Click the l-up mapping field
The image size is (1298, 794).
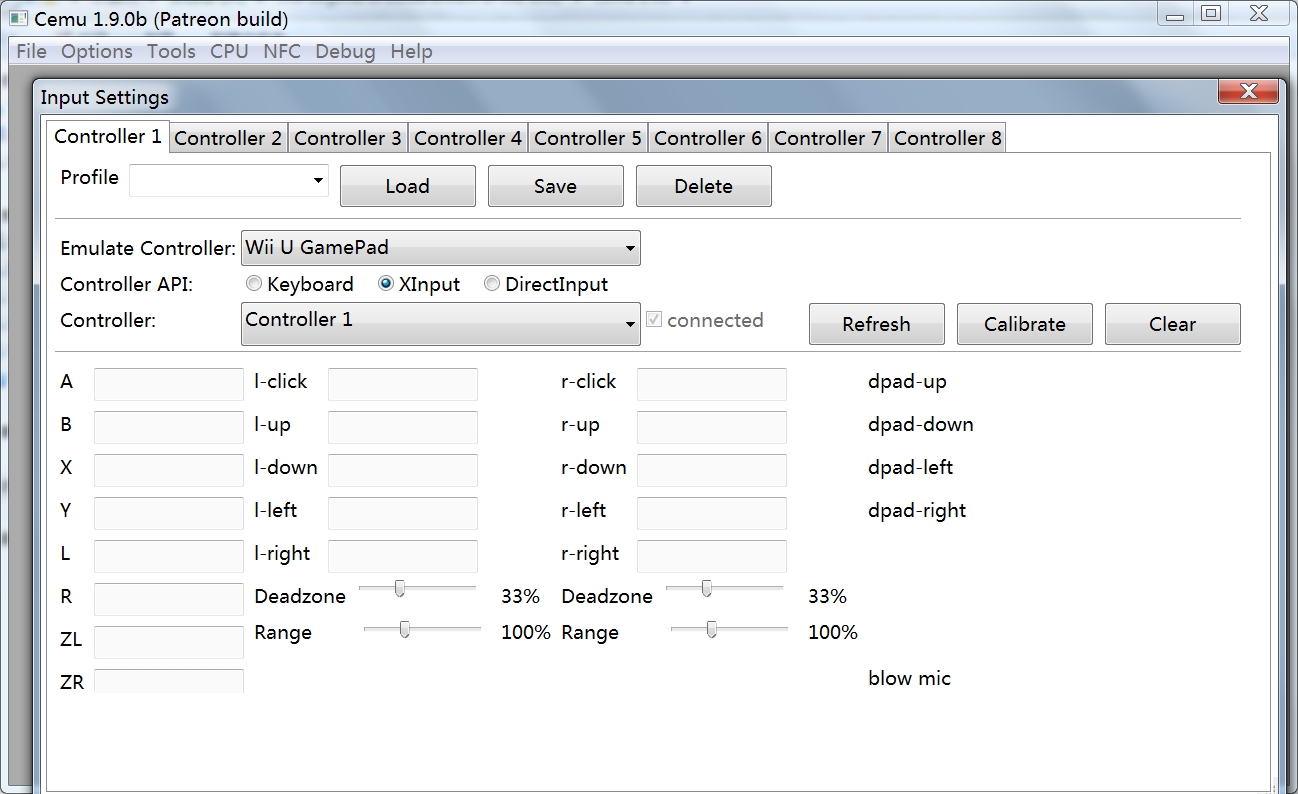[x=403, y=427]
